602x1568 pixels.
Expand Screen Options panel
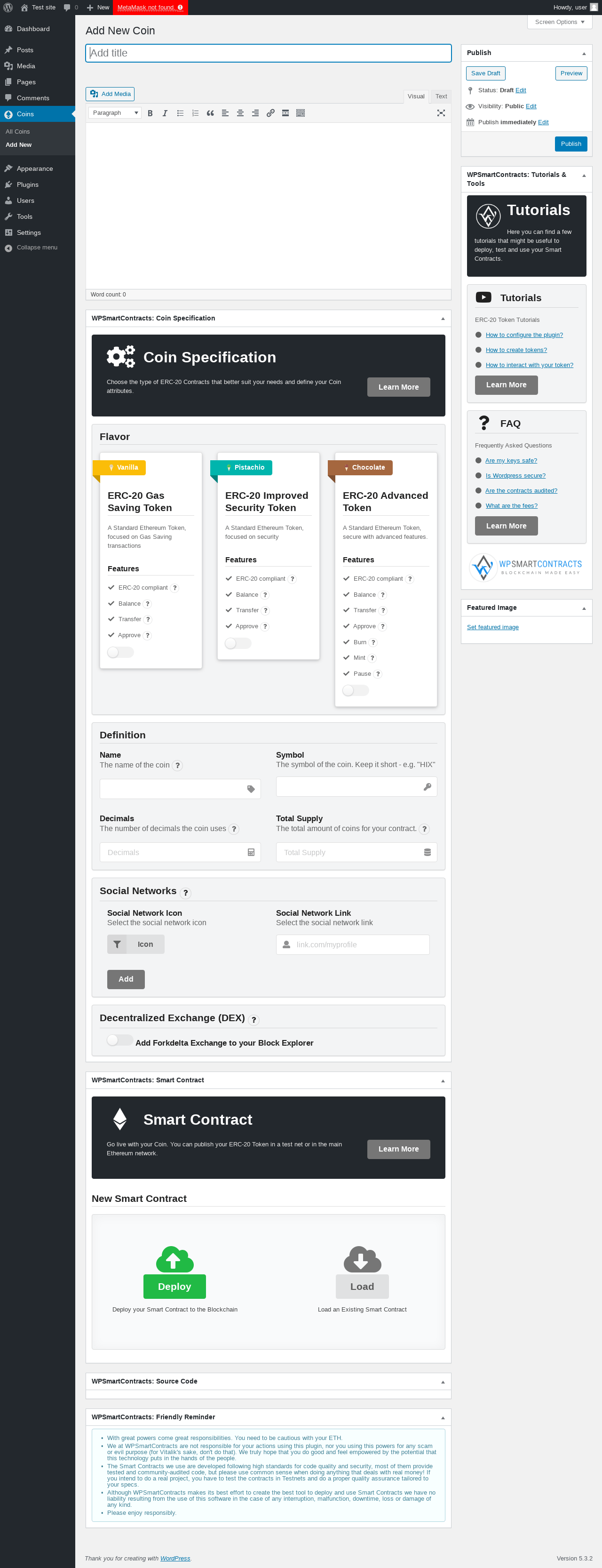tap(559, 22)
